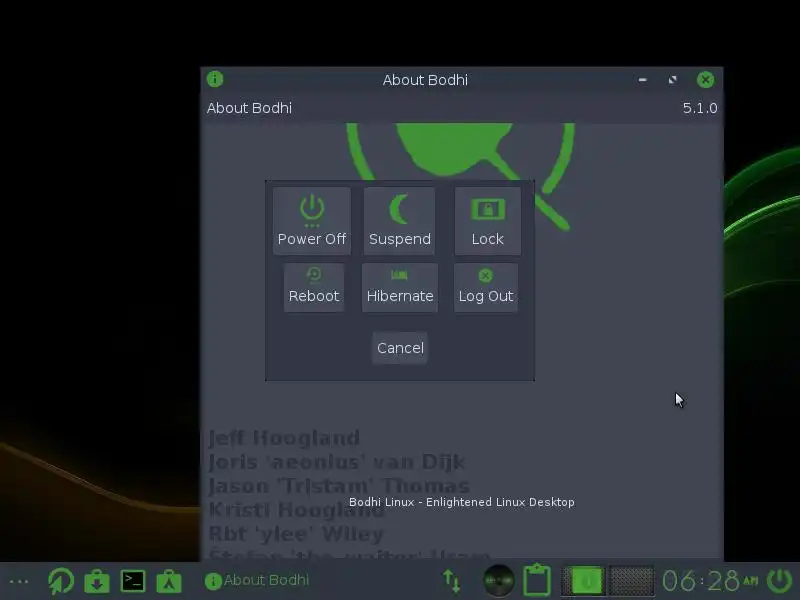The height and width of the screenshot is (600, 800).
Task: Click the Log Out button
Action: (486, 287)
